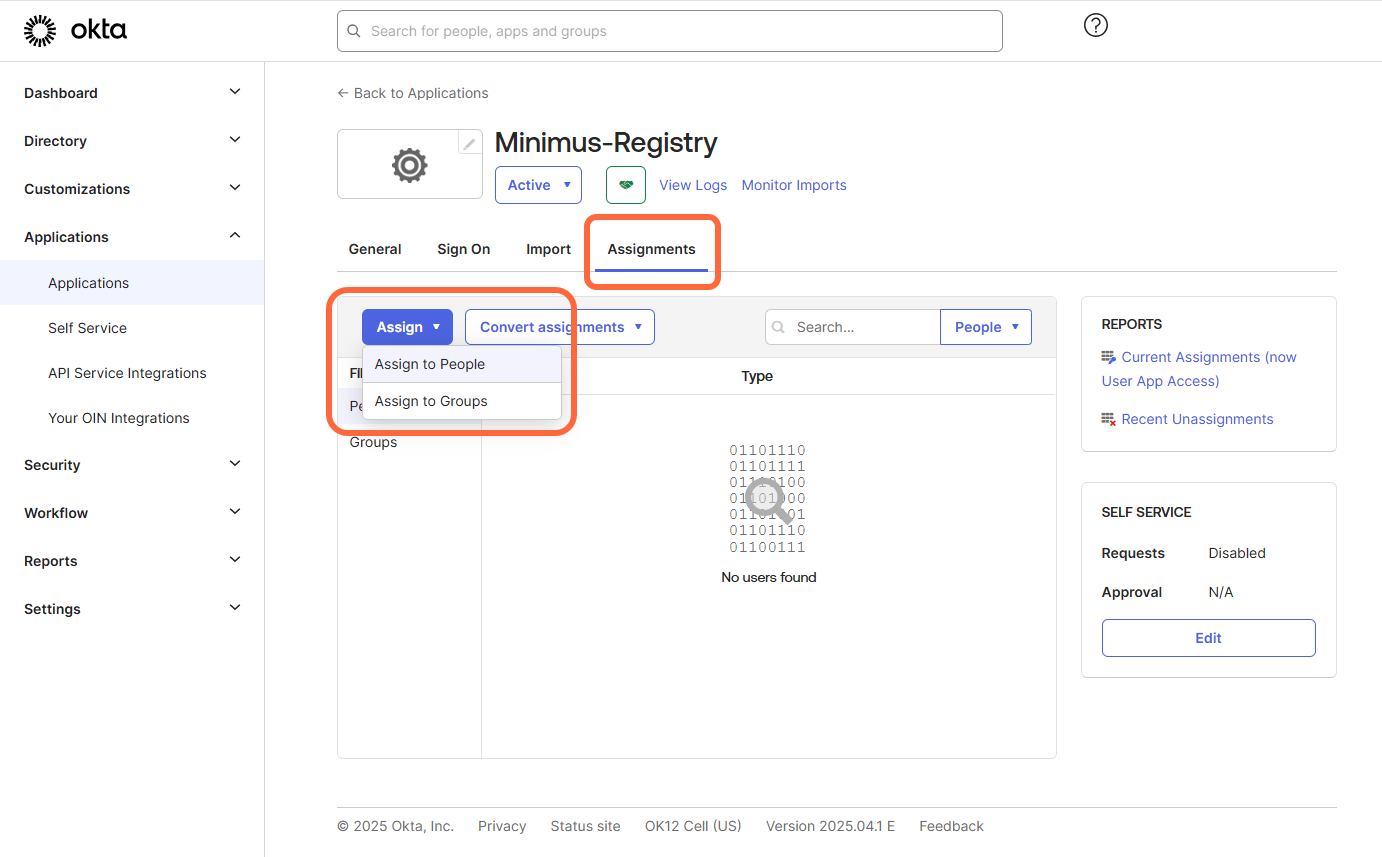Click the Assign dropdown button
1382x857 pixels.
(x=407, y=327)
